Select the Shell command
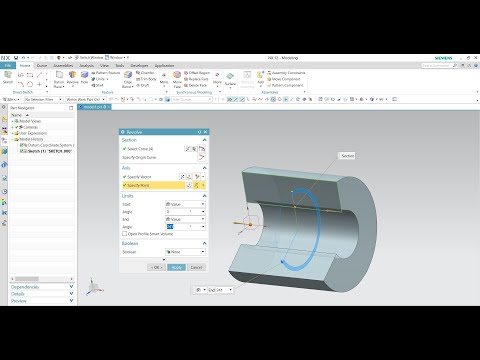 (97, 85)
